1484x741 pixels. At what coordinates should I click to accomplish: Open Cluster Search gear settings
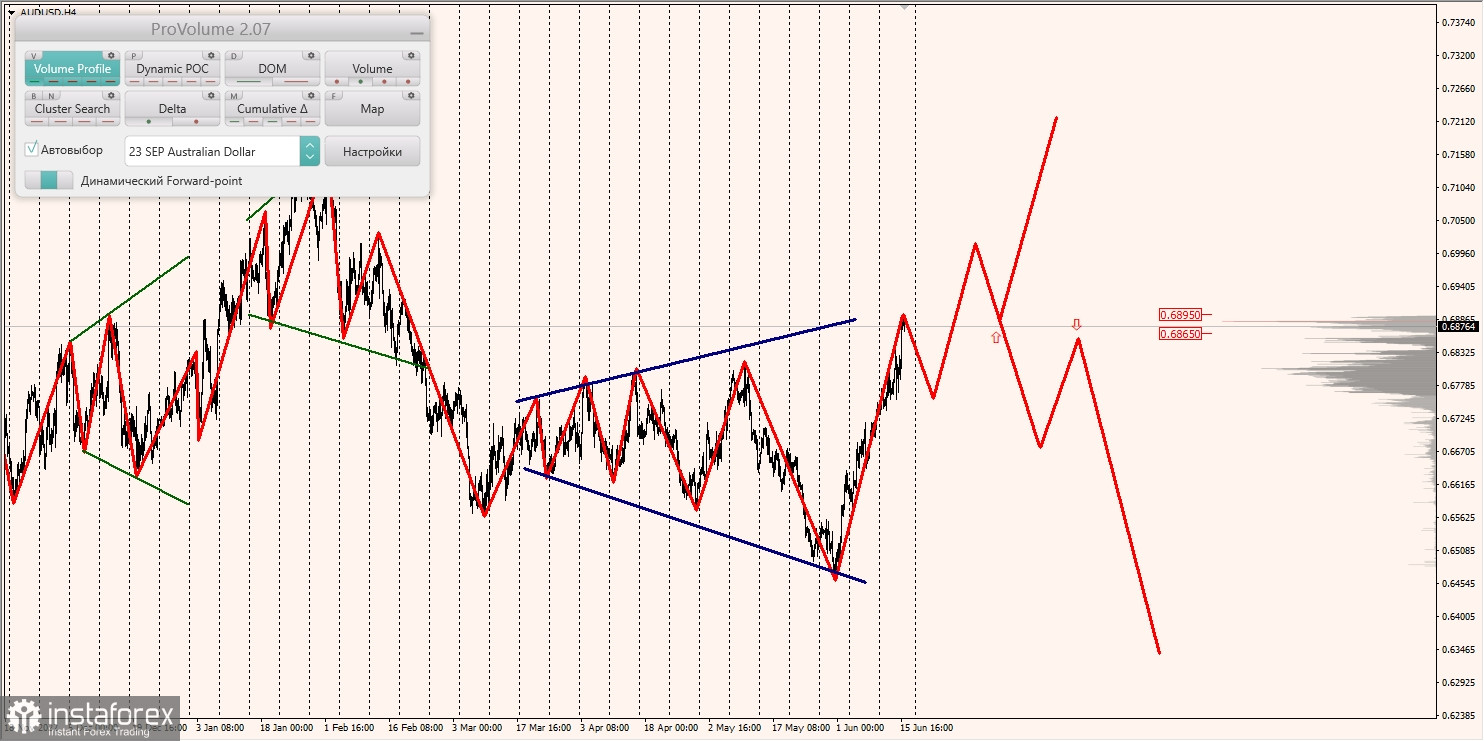pyautogui.click(x=111, y=95)
